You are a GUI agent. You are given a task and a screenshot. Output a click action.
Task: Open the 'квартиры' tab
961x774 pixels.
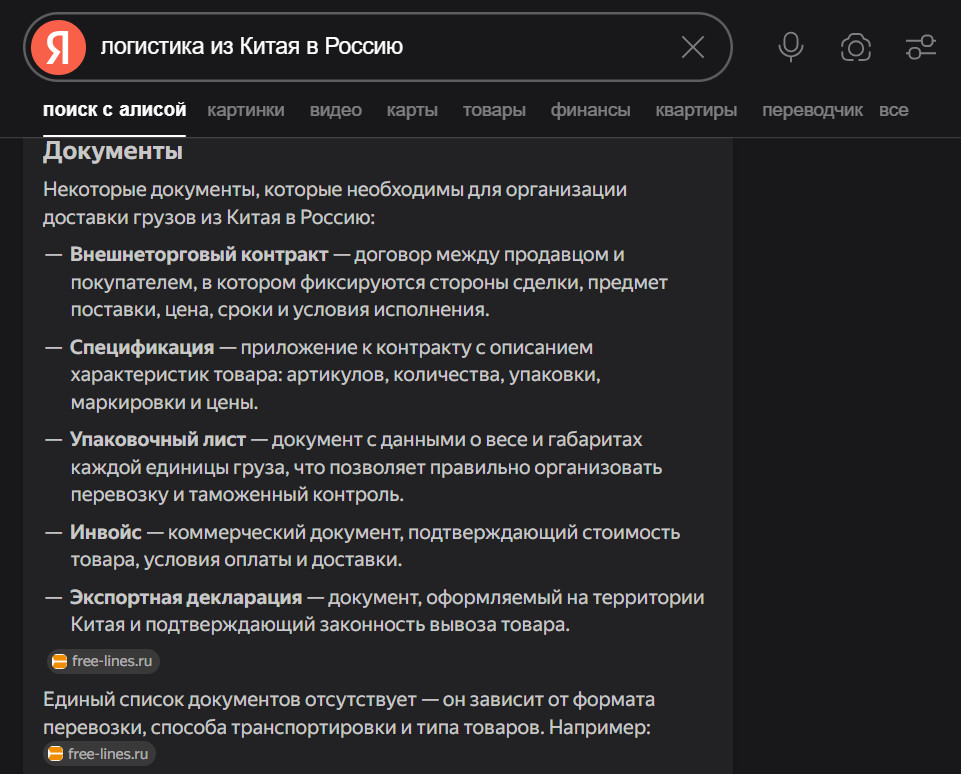696,110
